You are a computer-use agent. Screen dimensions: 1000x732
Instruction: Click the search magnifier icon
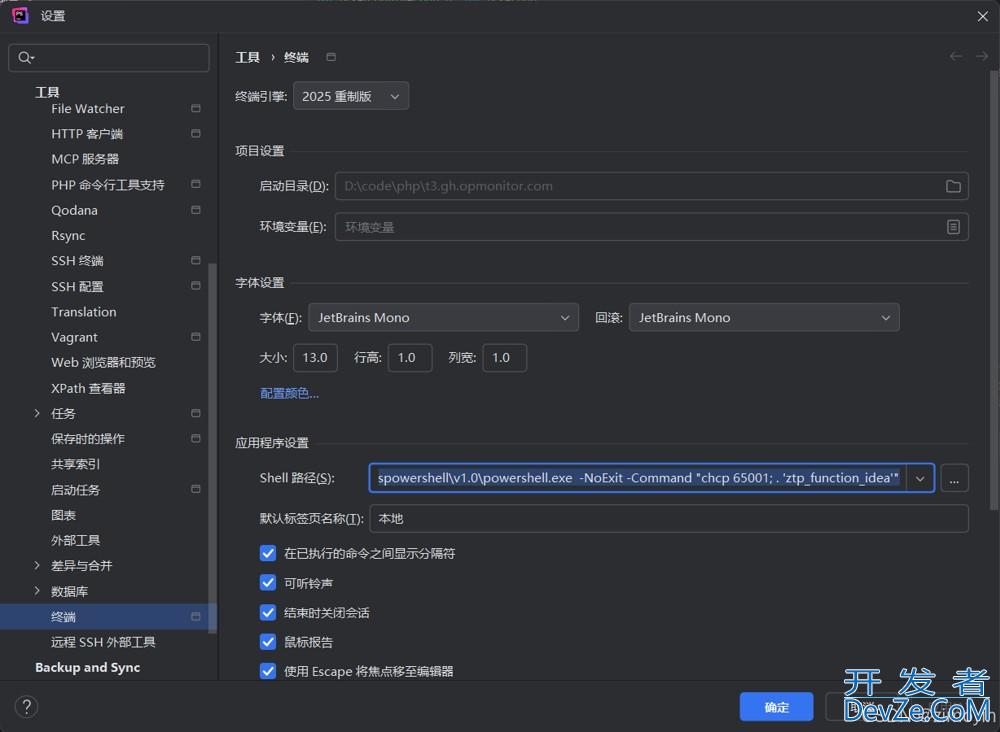(25, 57)
